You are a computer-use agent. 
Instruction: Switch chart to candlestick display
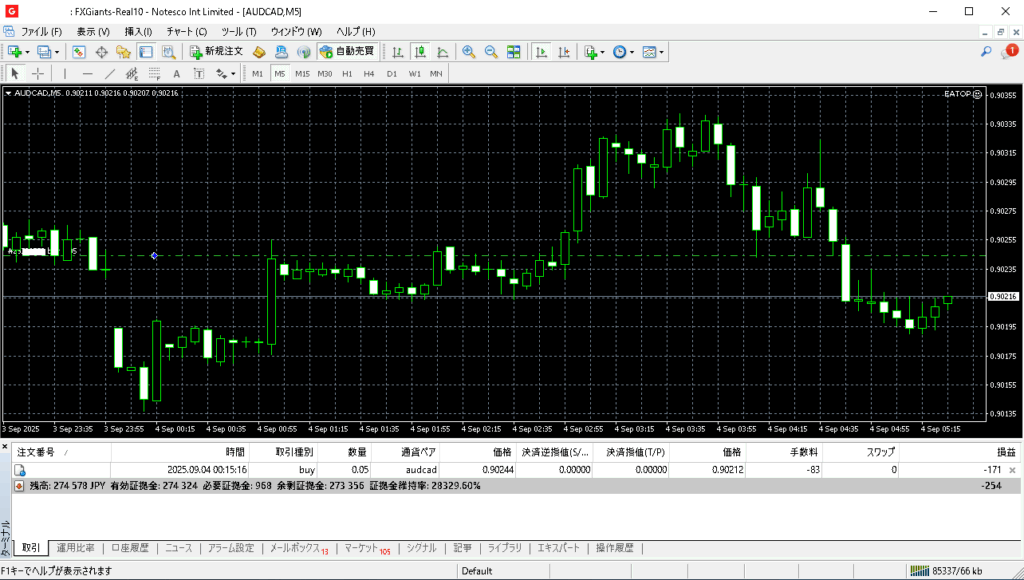coord(421,51)
